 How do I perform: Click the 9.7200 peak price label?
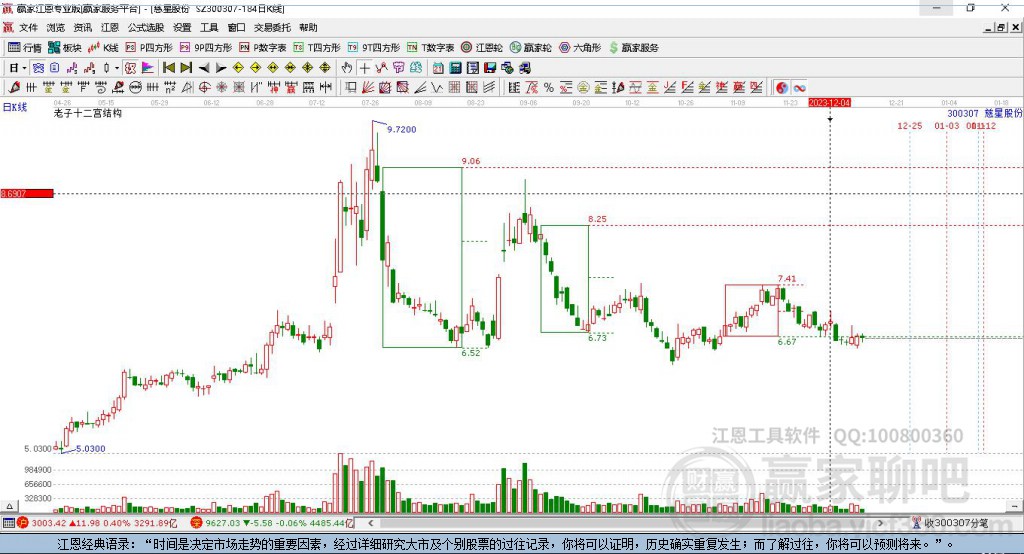(x=402, y=129)
